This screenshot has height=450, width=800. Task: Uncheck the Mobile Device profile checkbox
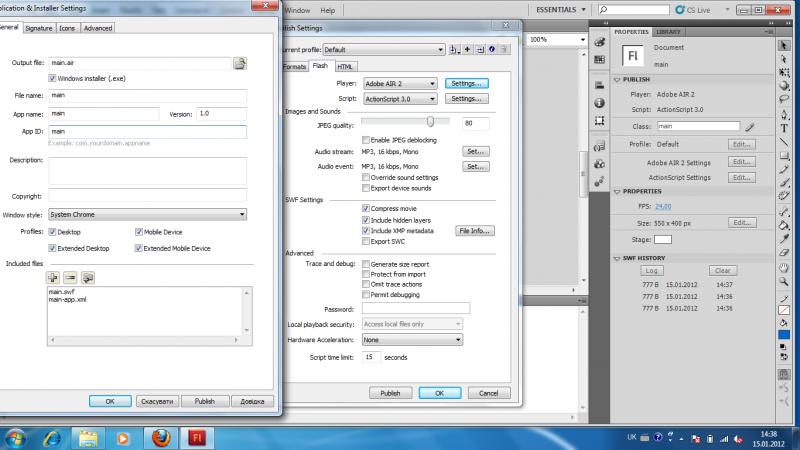coord(138,232)
